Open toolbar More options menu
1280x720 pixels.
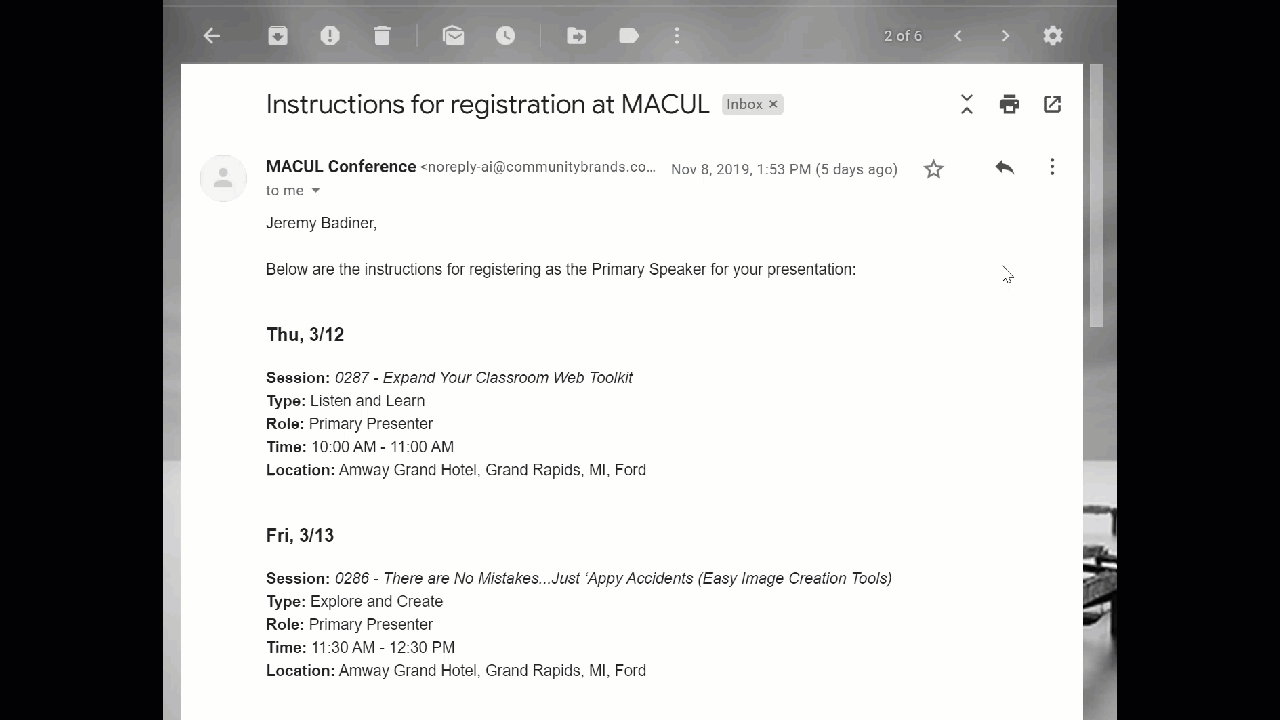coord(677,36)
